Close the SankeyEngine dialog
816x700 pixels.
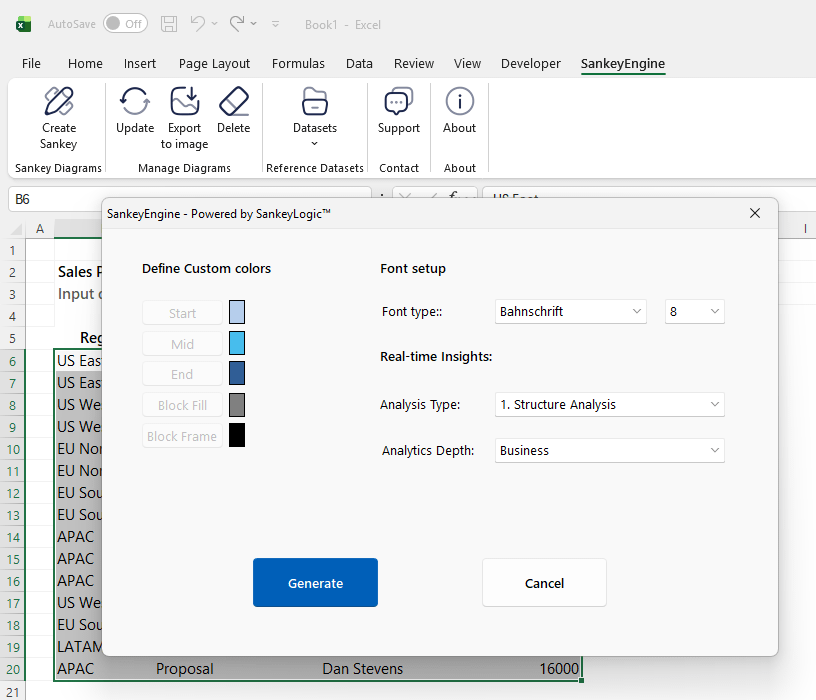pos(755,213)
